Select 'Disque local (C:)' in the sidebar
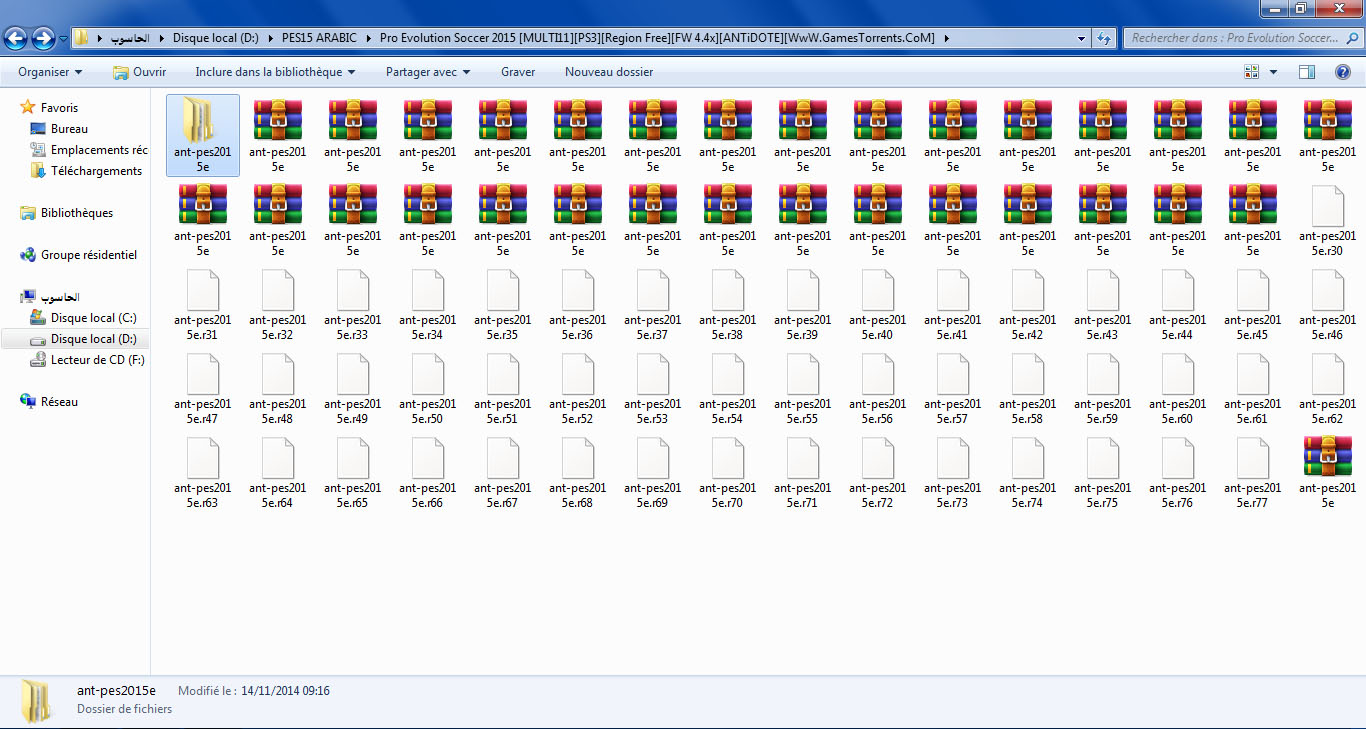1366x729 pixels. point(93,318)
